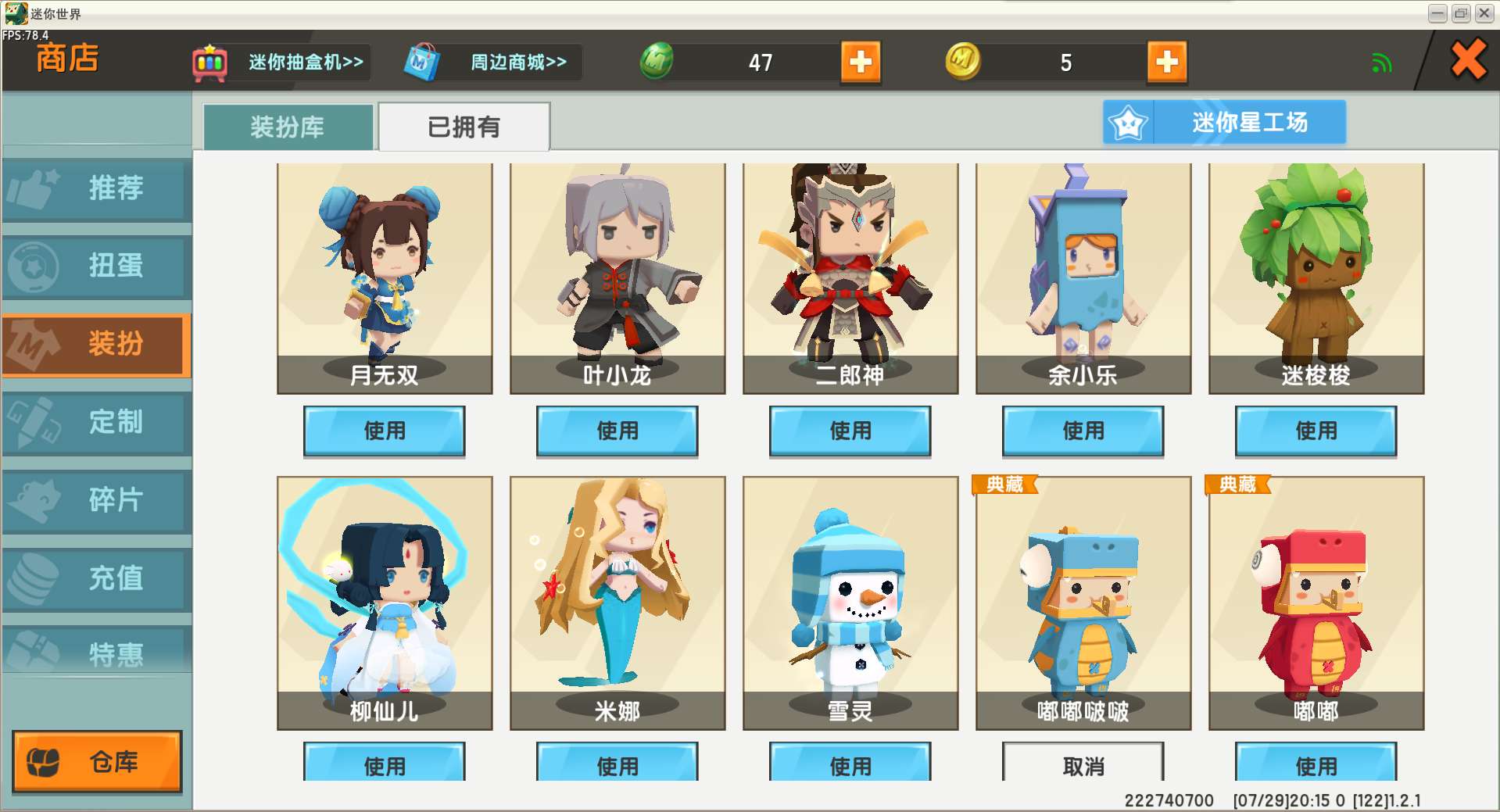Screen dimensions: 1500x812
Task: Open the 仓库 warehouse button
Action: 98,761
